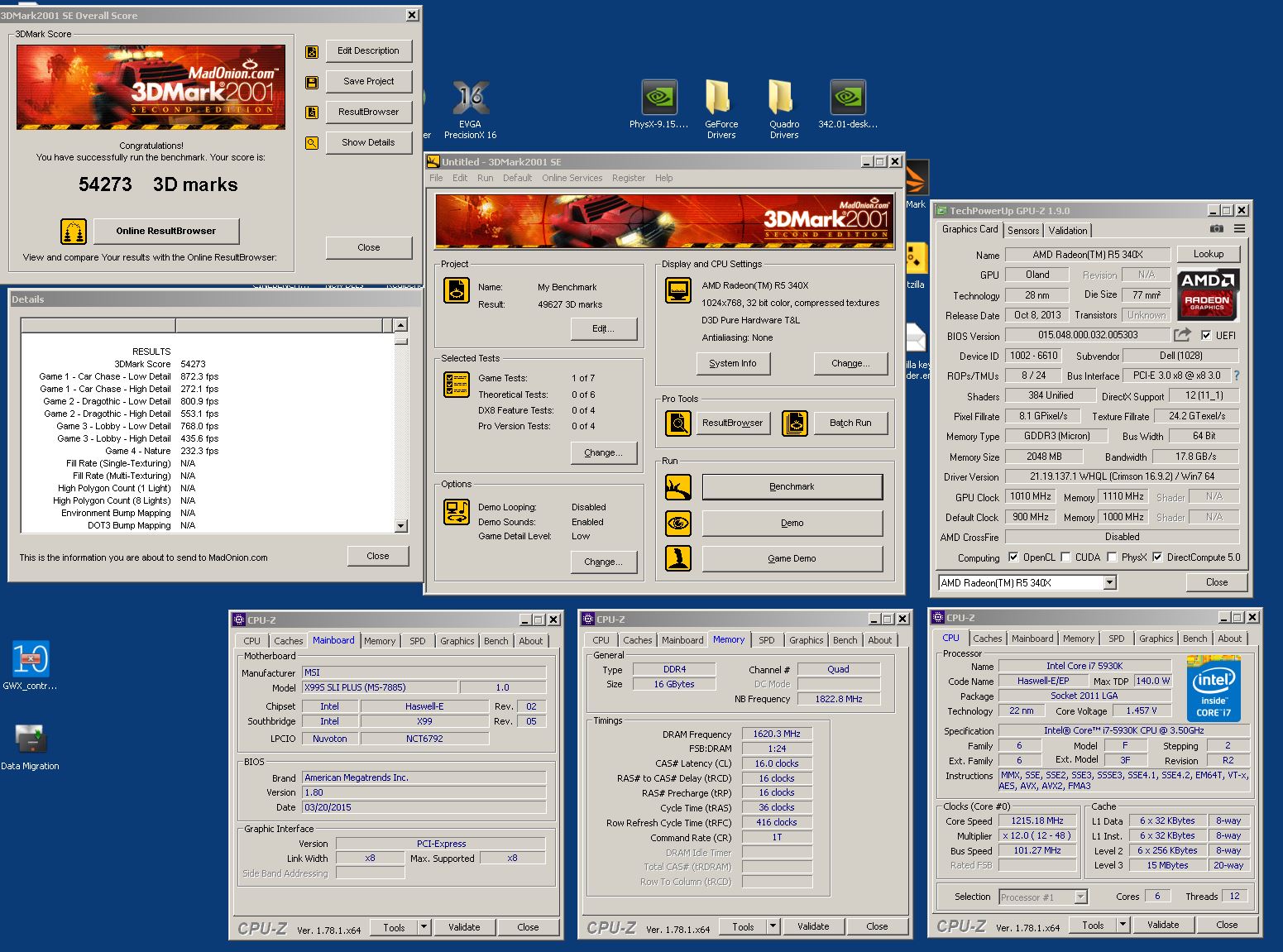Click the Edit Description icon
Viewport: 1283px width, 952px height.
pos(312,51)
